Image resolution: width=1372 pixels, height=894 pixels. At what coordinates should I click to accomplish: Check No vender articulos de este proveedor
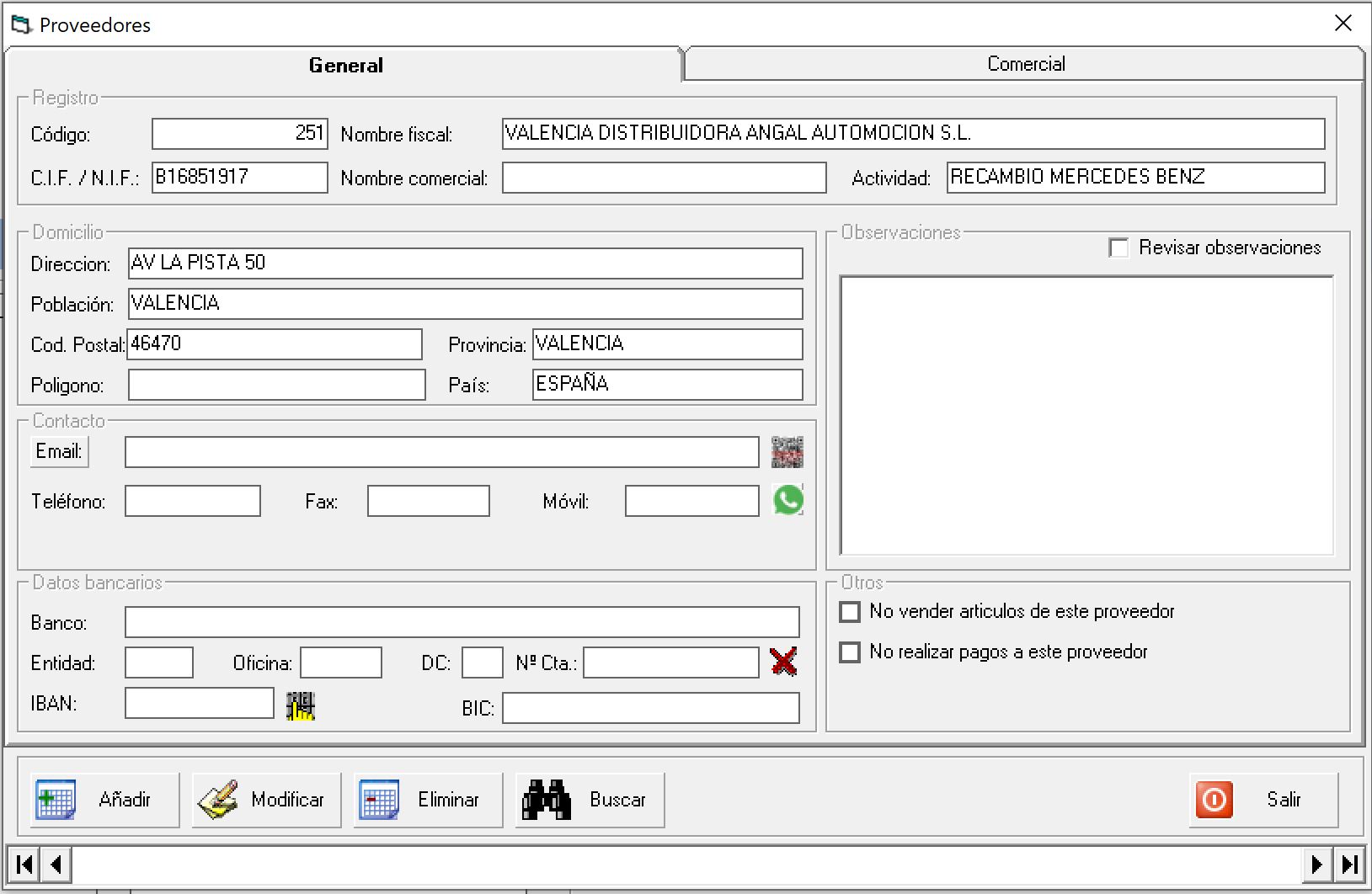(851, 612)
